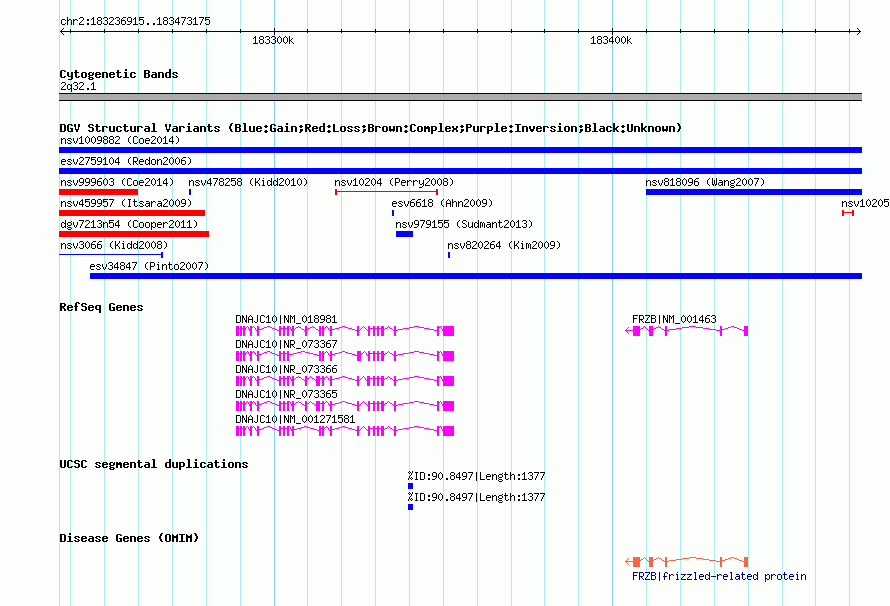This screenshot has width=890, height=606.
Task: Click the esv34847 (Pinto2007) label
Action: tap(149, 266)
